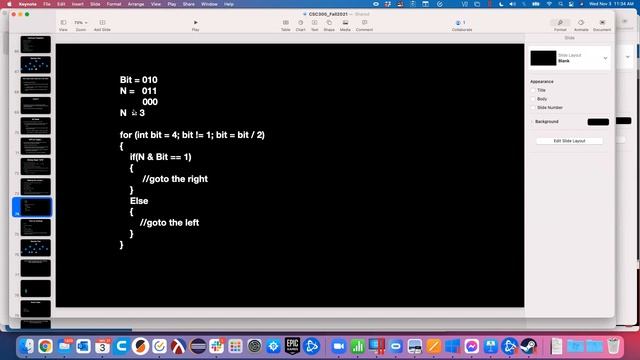
Task: Click the date and time in menu bar
Action: pyautogui.click(x=611, y=4)
